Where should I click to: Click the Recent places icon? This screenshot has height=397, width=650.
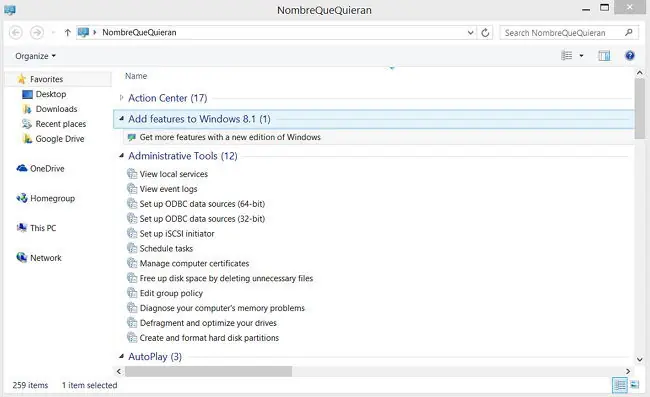[x=27, y=124]
